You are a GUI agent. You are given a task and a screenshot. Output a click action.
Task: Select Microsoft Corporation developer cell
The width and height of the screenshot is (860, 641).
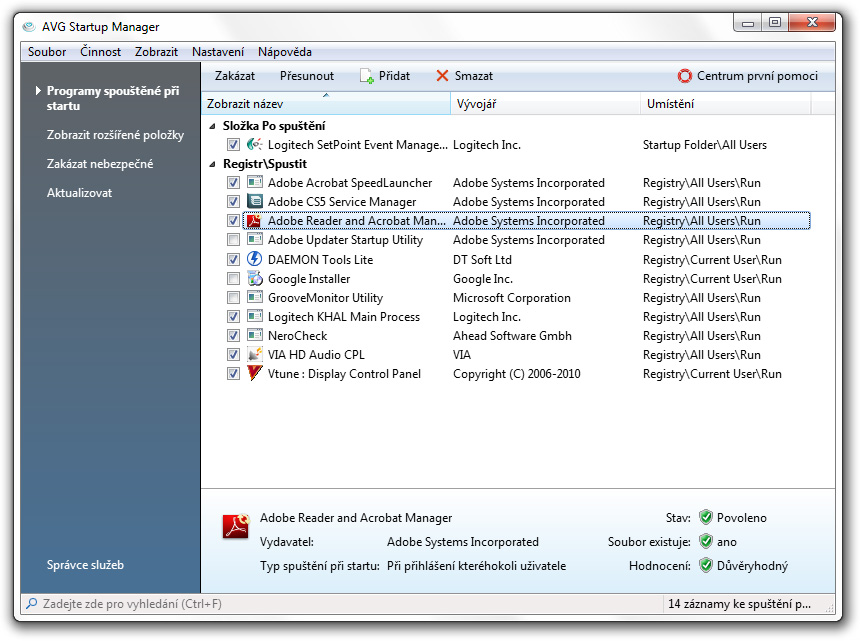(x=512, y=298)
